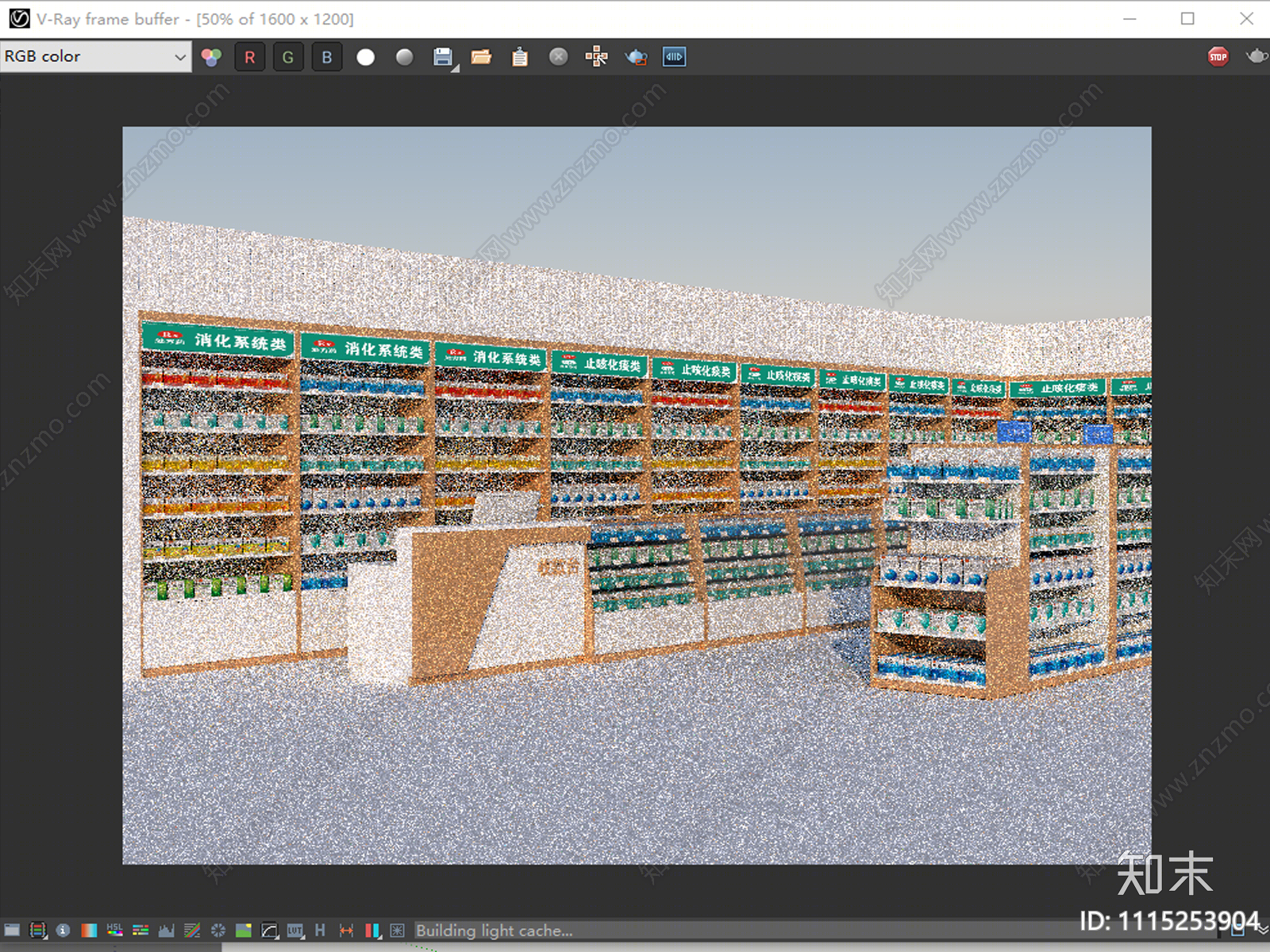1270x952 pixels.
Task: Show the VFB history window icon
Action: pyautogui.click(x=12, y=930)
